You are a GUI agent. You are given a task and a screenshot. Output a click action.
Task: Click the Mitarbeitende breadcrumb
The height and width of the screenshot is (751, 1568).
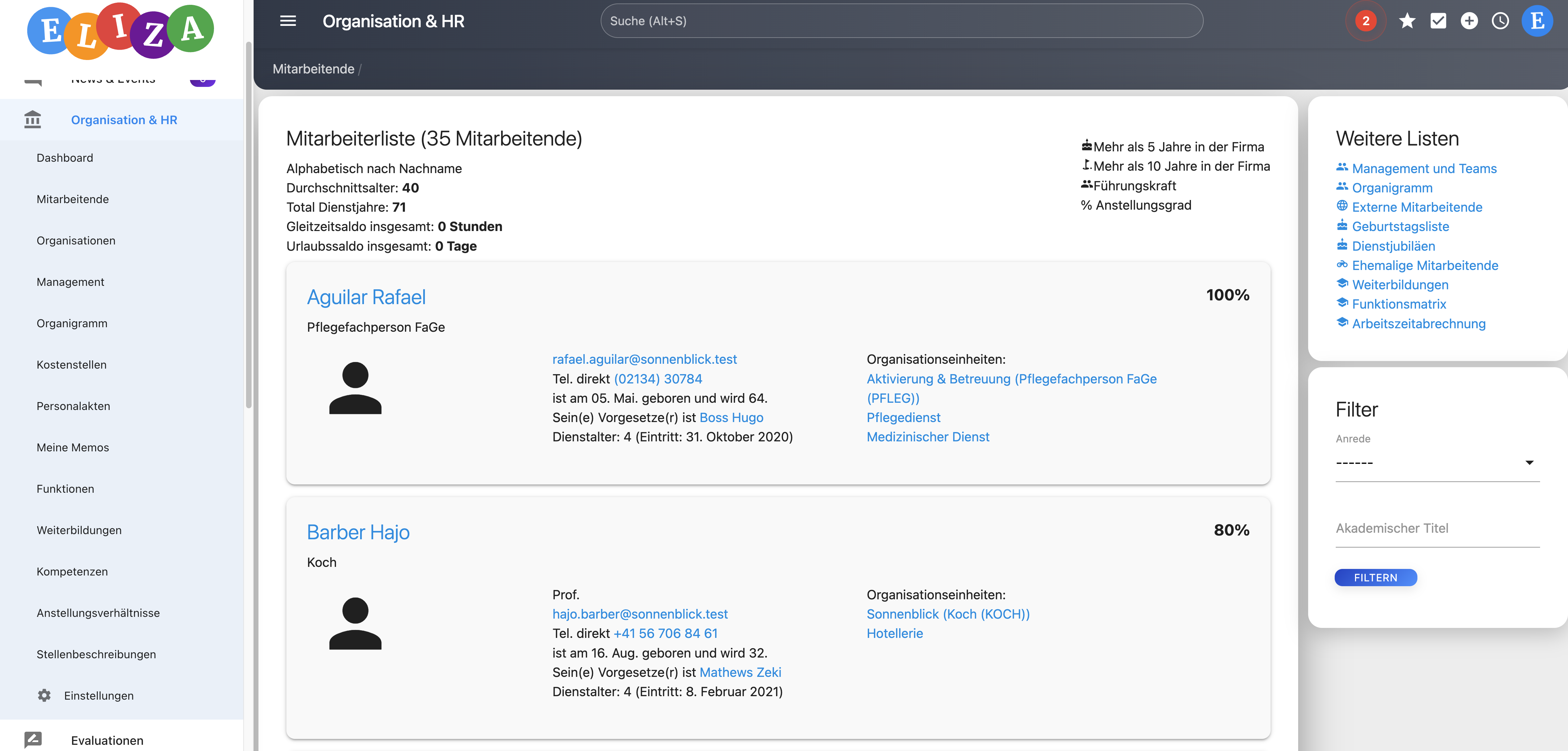click(x=313, y=69)
